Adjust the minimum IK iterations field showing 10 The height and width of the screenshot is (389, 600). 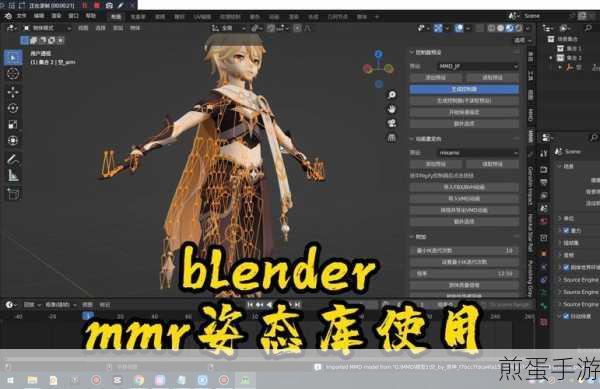coord(464,251)
